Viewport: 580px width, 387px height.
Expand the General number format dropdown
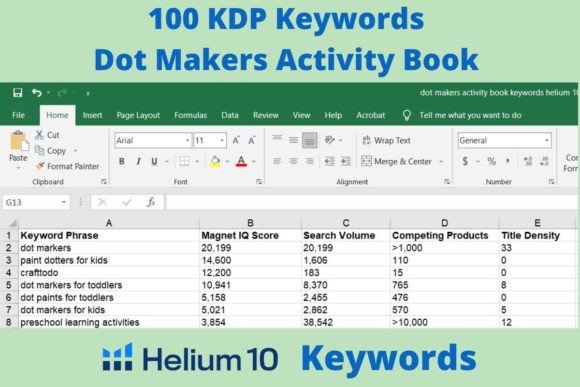pyautogui.click(x=546, y=141)
